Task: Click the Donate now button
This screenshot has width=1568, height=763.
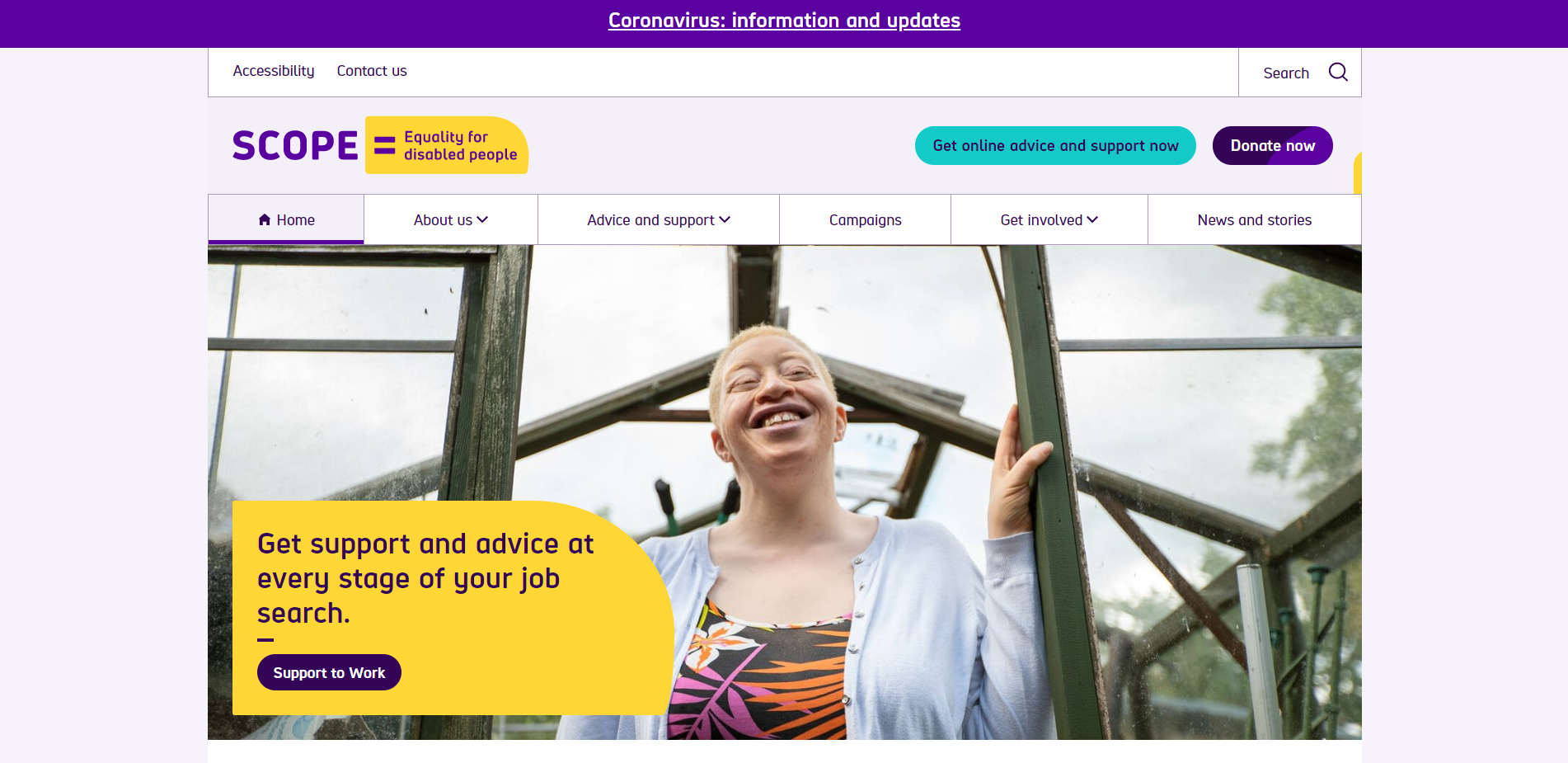Action: click(1272, 145)
